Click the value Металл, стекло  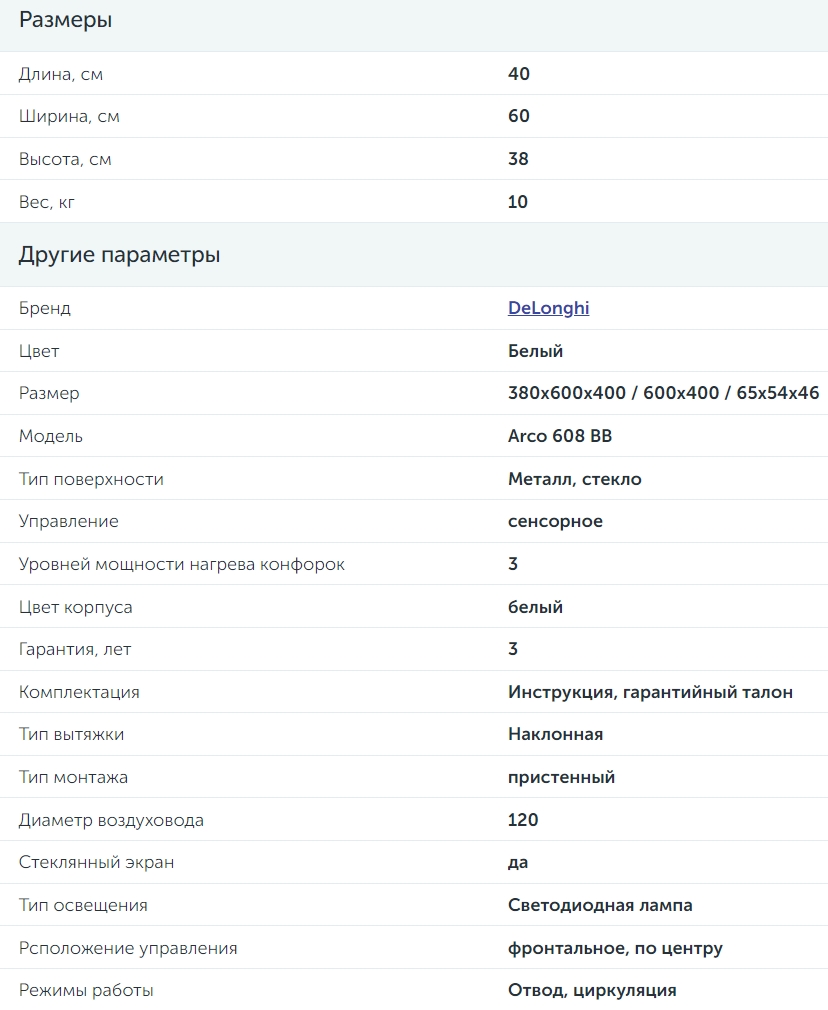575,479
